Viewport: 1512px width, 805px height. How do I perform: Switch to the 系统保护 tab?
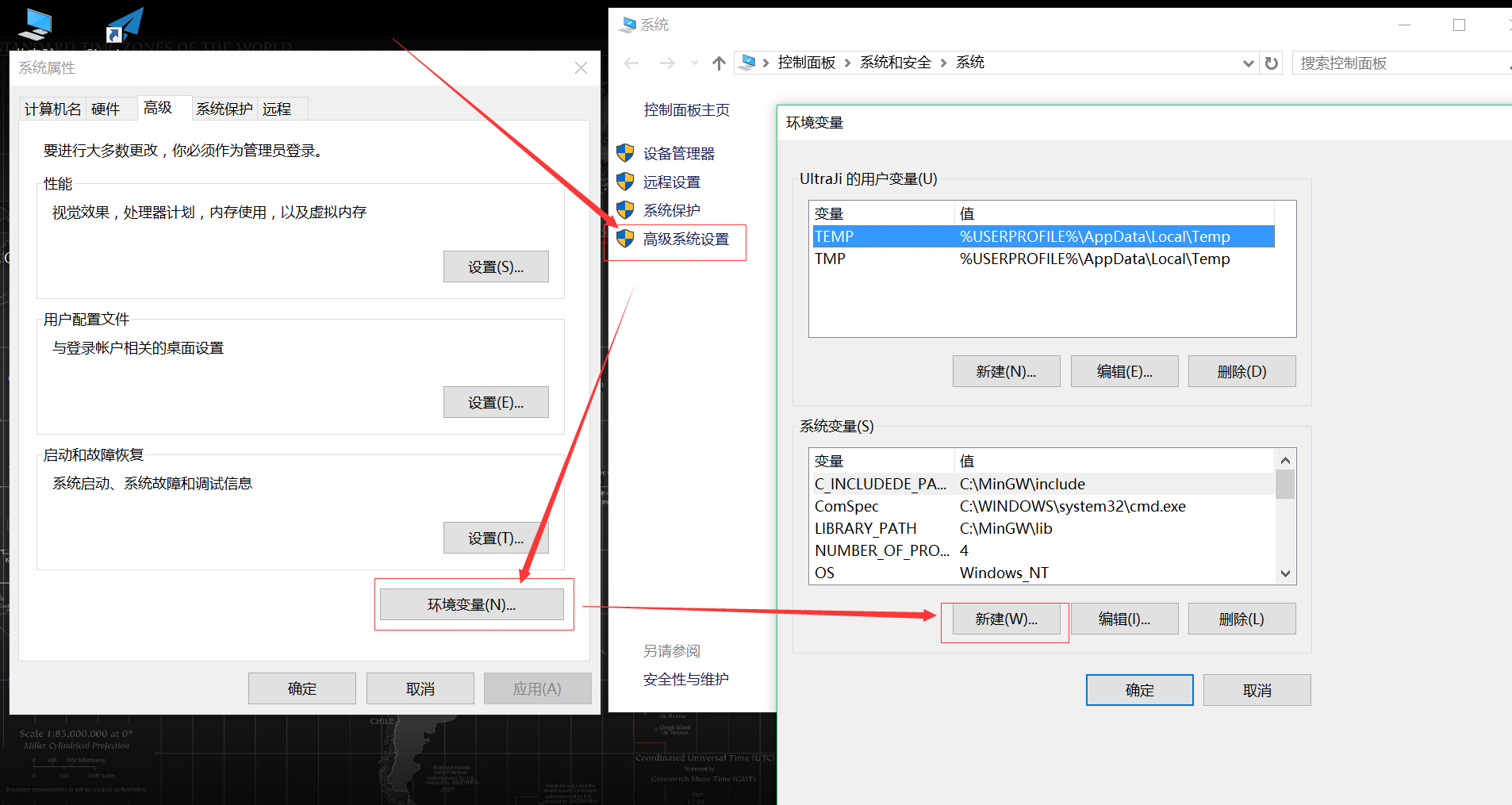click(x=224, y=109)
